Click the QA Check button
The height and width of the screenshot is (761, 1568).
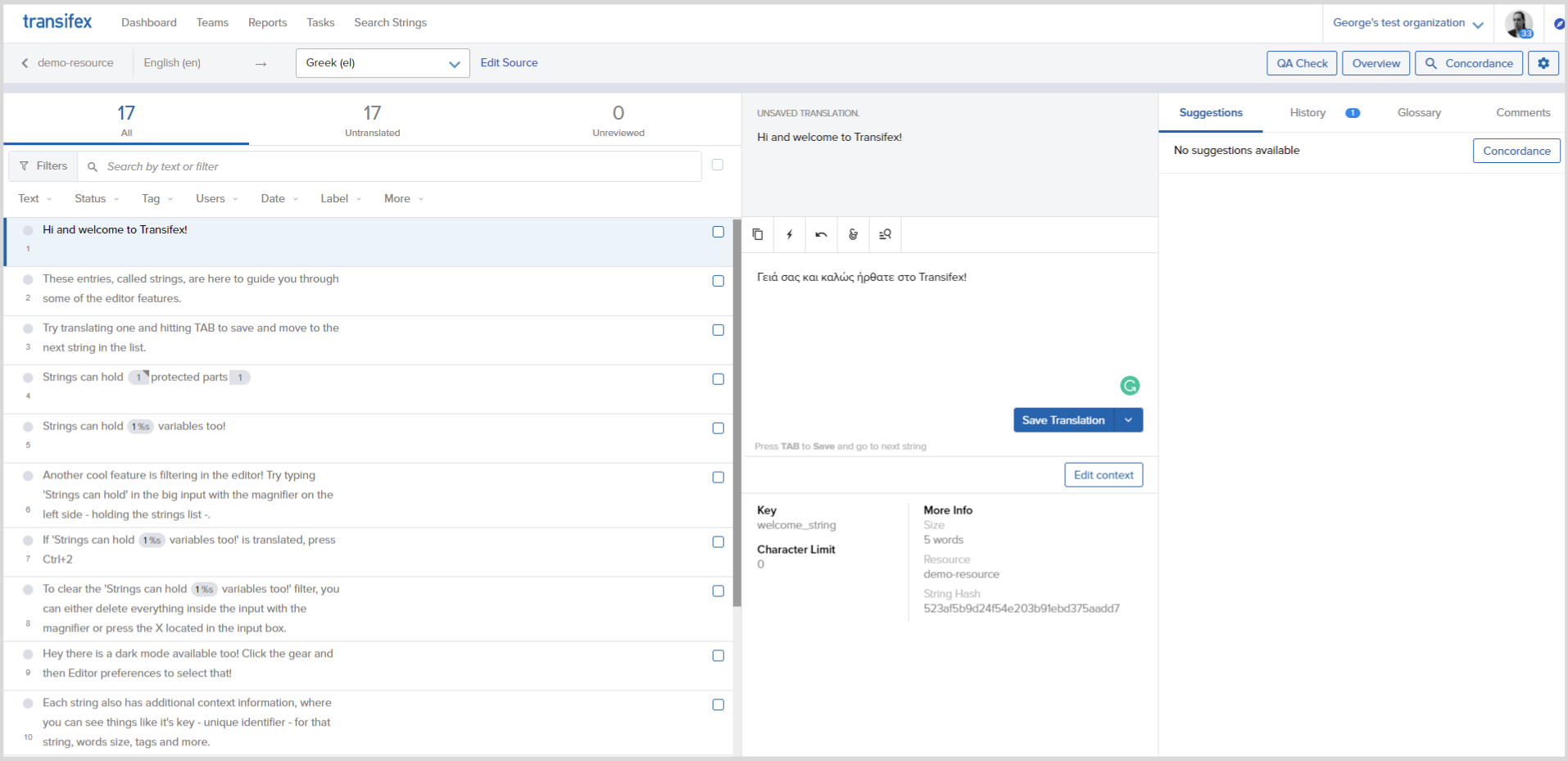tap(1302, 63)
